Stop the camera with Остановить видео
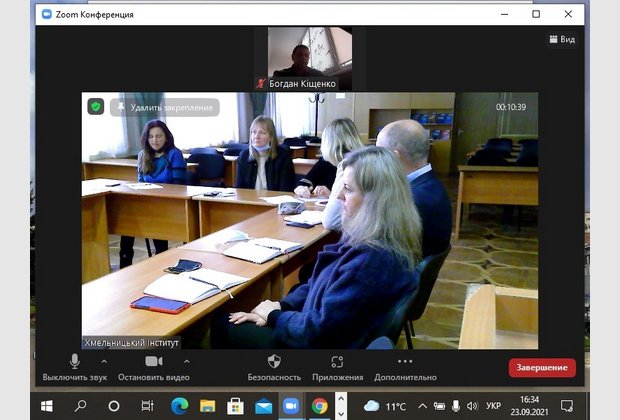The image size is (620, 420). tap(153, 367)
